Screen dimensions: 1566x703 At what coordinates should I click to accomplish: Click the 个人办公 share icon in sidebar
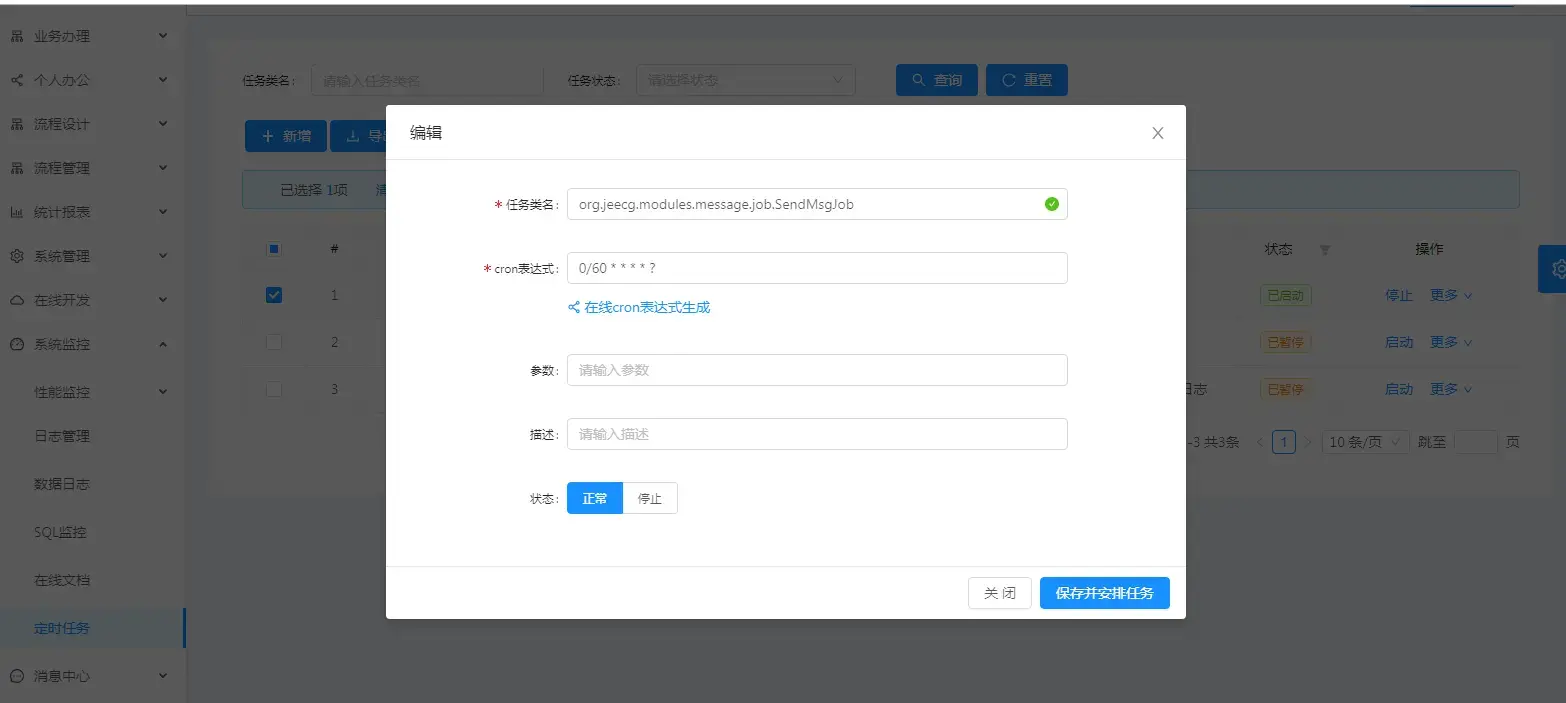[x=17, y=80]
